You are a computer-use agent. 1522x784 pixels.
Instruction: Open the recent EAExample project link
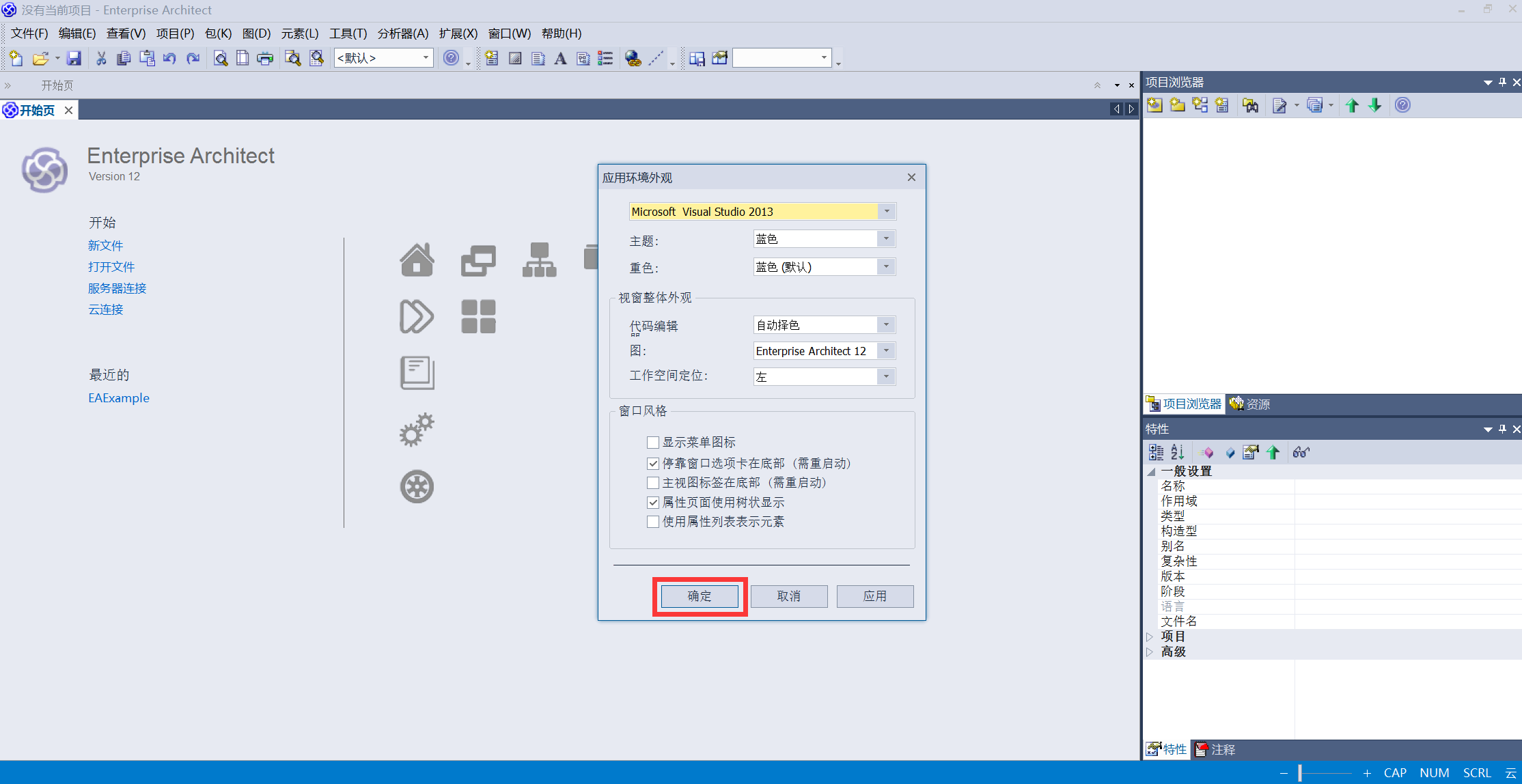click(x=119, y=398)
